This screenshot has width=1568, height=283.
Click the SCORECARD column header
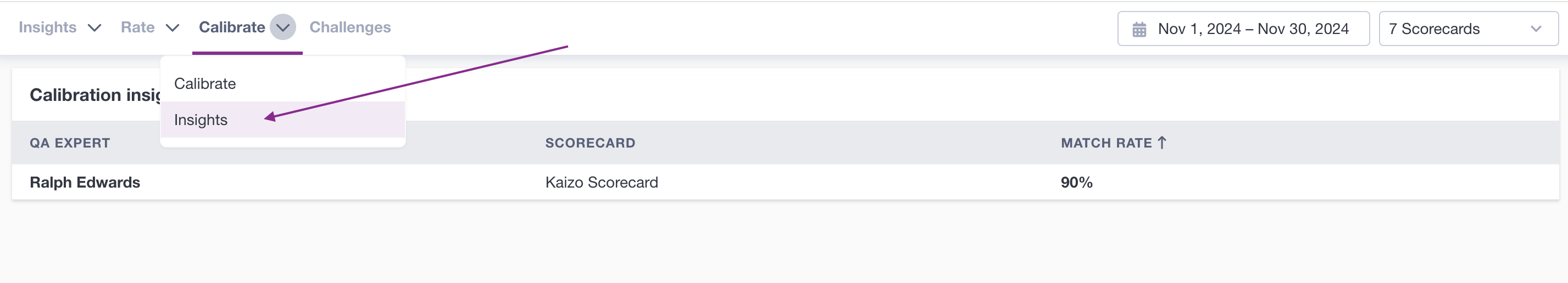(590, 143)
